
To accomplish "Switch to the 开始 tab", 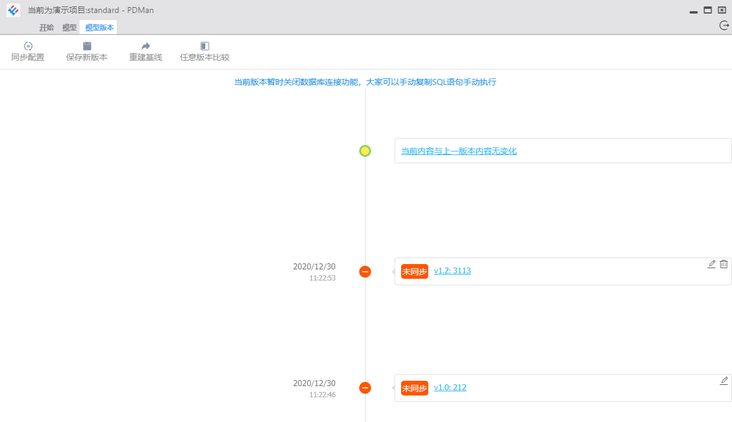I will pyautogui.click(x=47, y=28).
